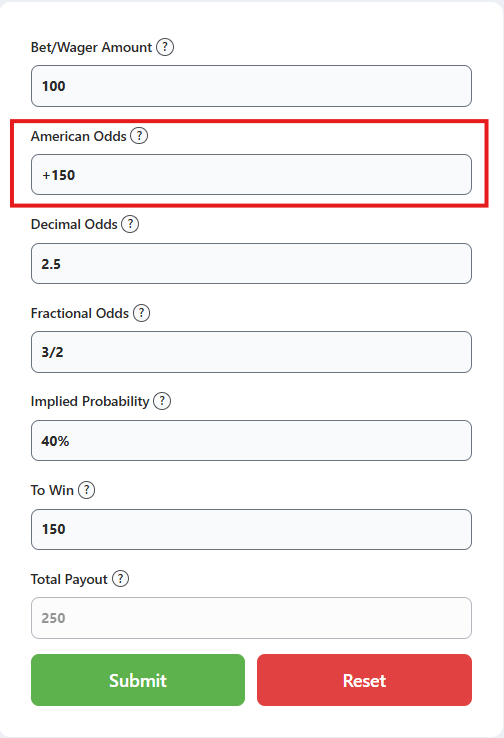Click into the American Odds field with +150
The image size is (504, 738).
[x=251, y=175]
